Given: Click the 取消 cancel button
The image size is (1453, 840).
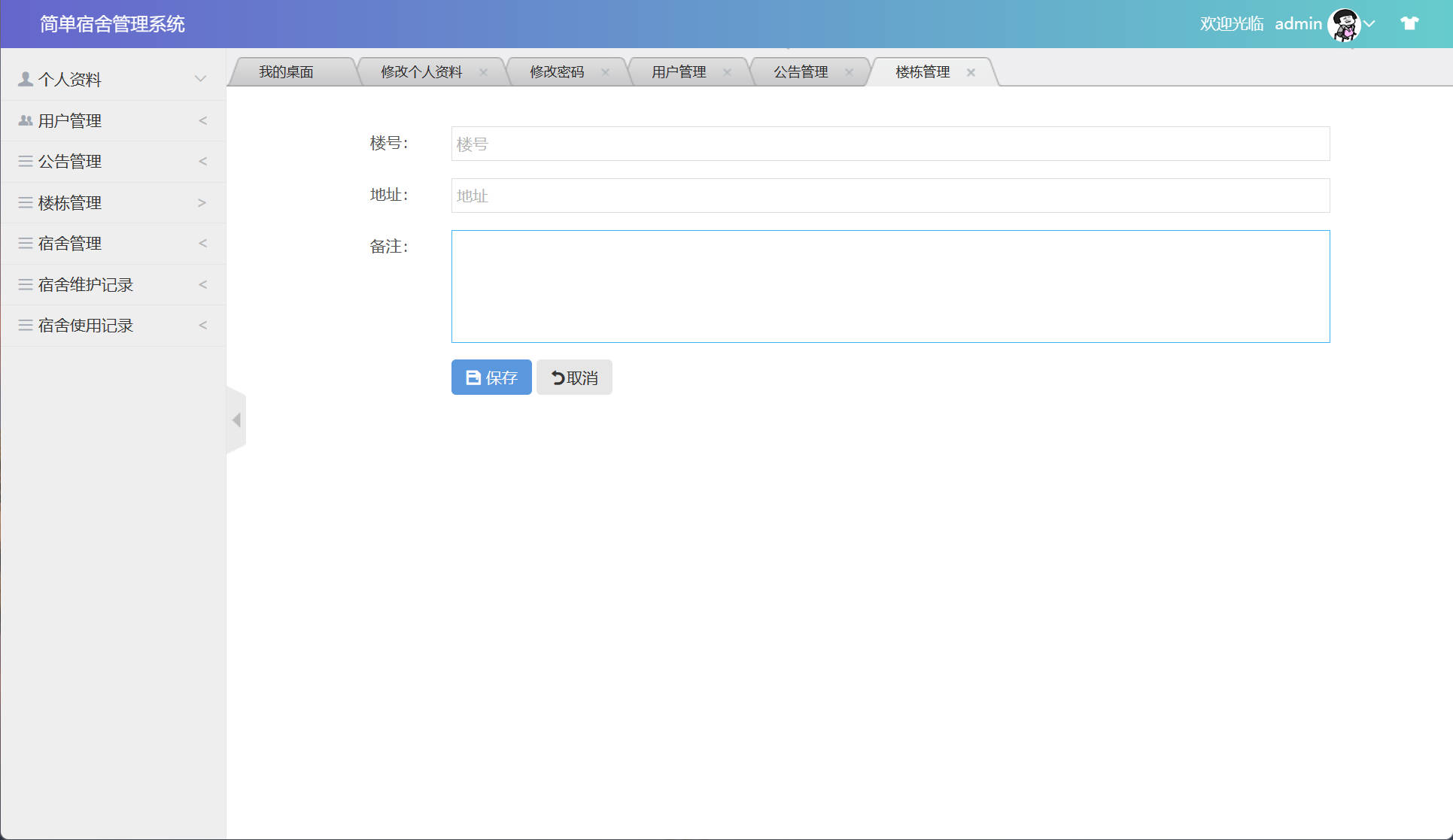Looking at the screenshot, I should click(x=573, y=377).
